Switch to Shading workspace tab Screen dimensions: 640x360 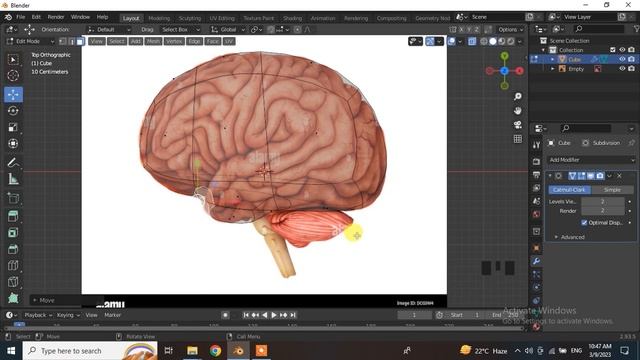pyautogui.click(x=293, y=18)
